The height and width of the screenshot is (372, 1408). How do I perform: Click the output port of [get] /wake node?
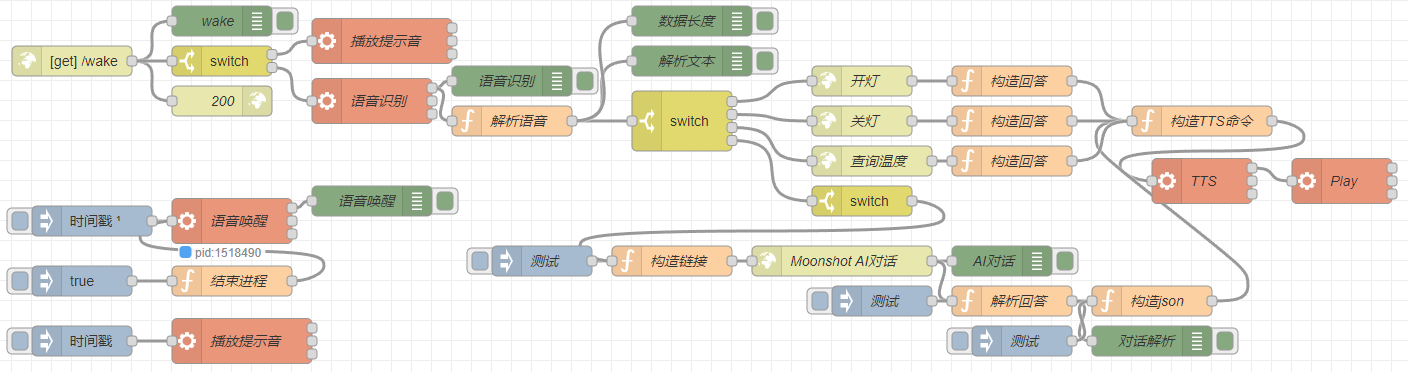click(132, 61)
